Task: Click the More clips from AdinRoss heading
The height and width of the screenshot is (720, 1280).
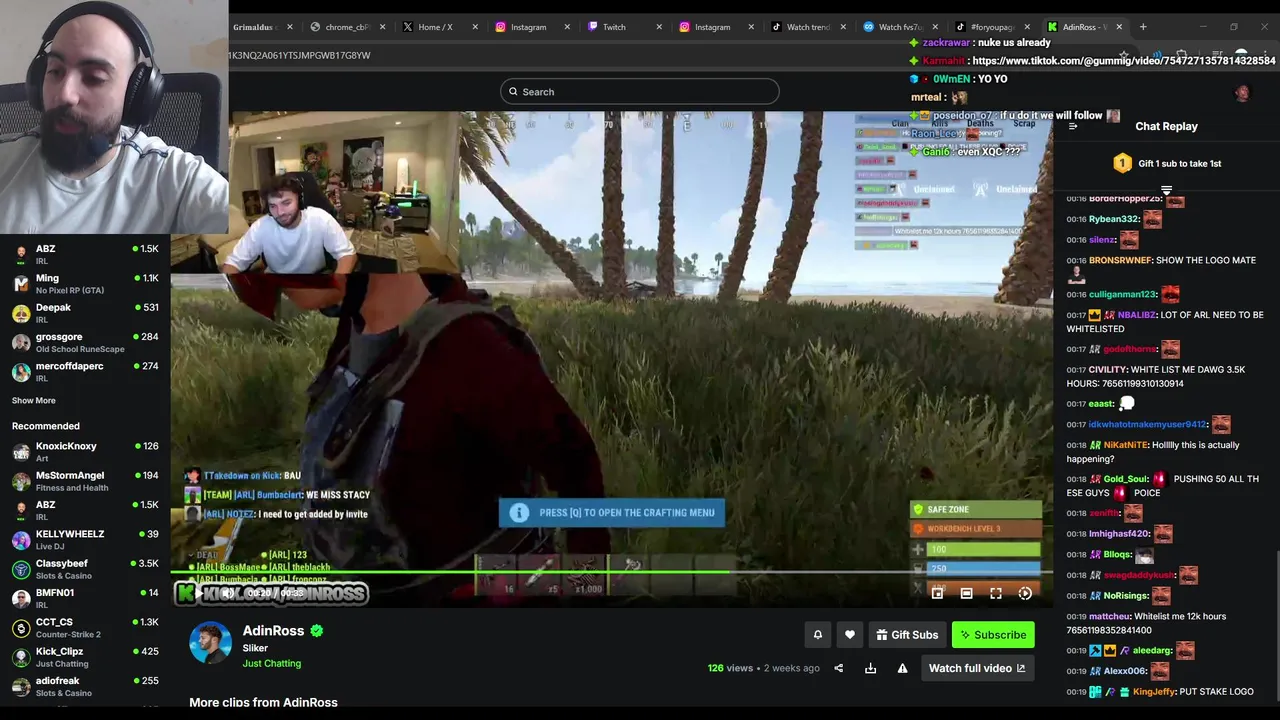Action: (x=264, y=702)
